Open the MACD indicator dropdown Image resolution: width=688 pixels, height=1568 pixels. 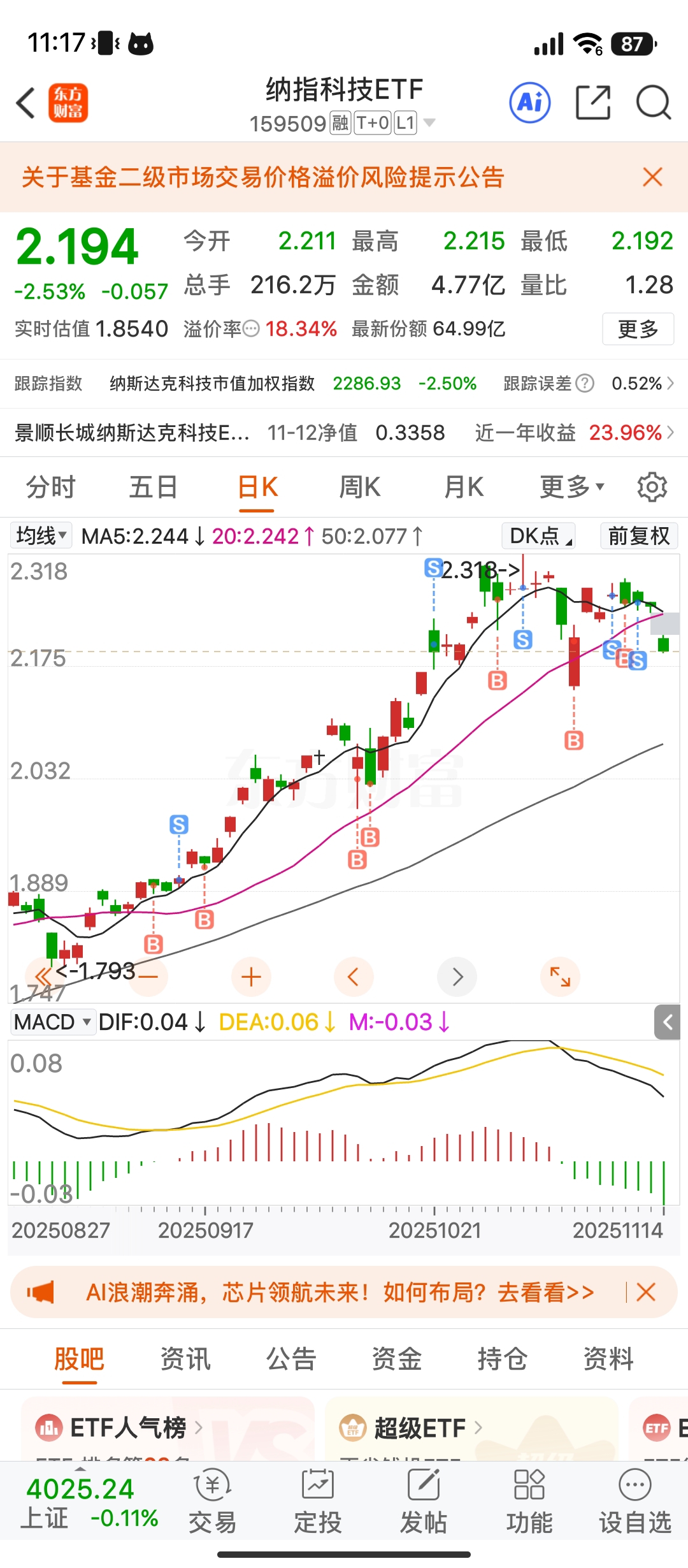click(54, 1022)
